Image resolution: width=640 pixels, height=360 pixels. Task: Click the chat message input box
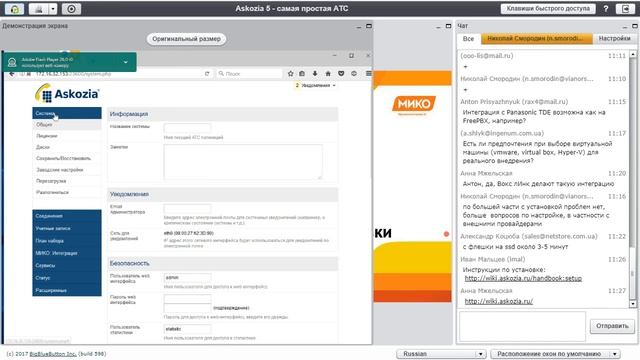(x=522, y=326)
